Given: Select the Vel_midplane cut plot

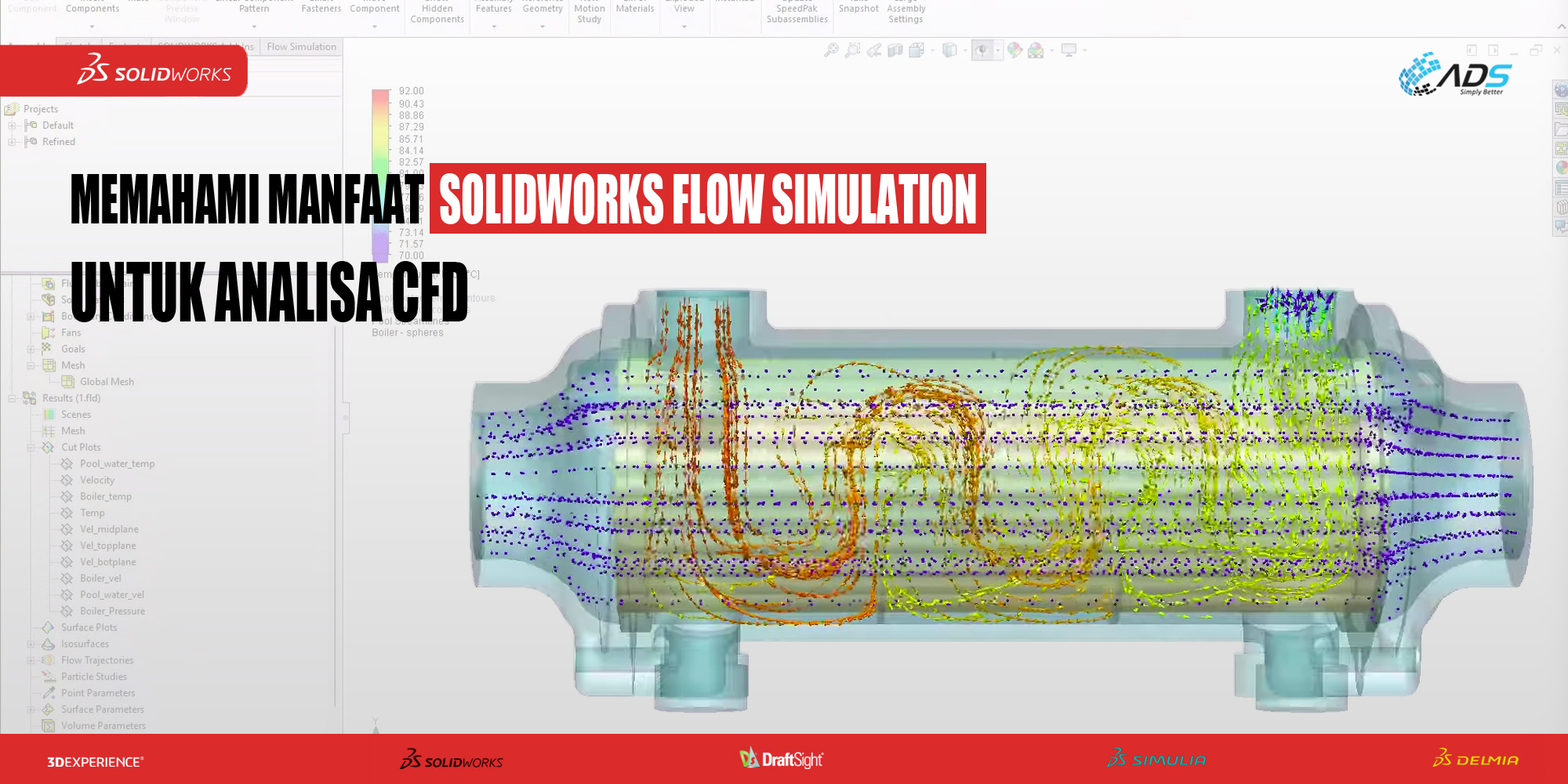Looking at the screenshot, I should click(109, 529).
